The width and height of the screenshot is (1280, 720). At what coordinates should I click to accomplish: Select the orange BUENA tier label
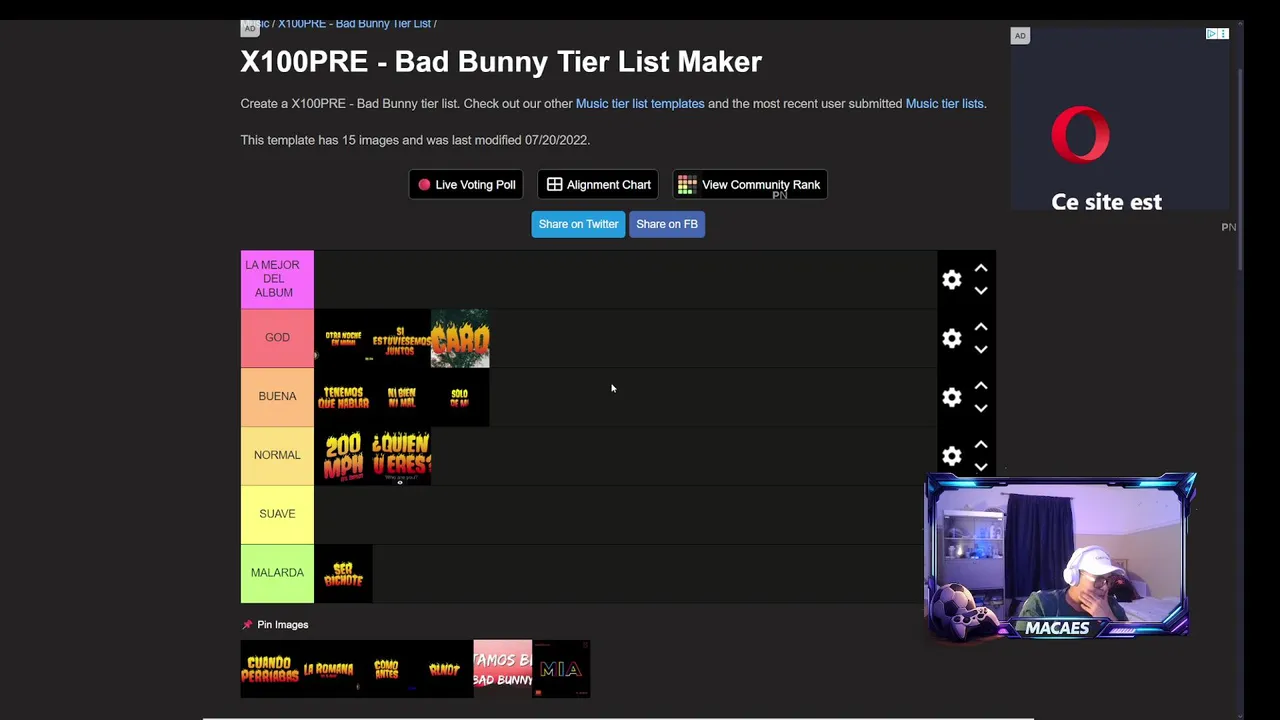point(277,397)
